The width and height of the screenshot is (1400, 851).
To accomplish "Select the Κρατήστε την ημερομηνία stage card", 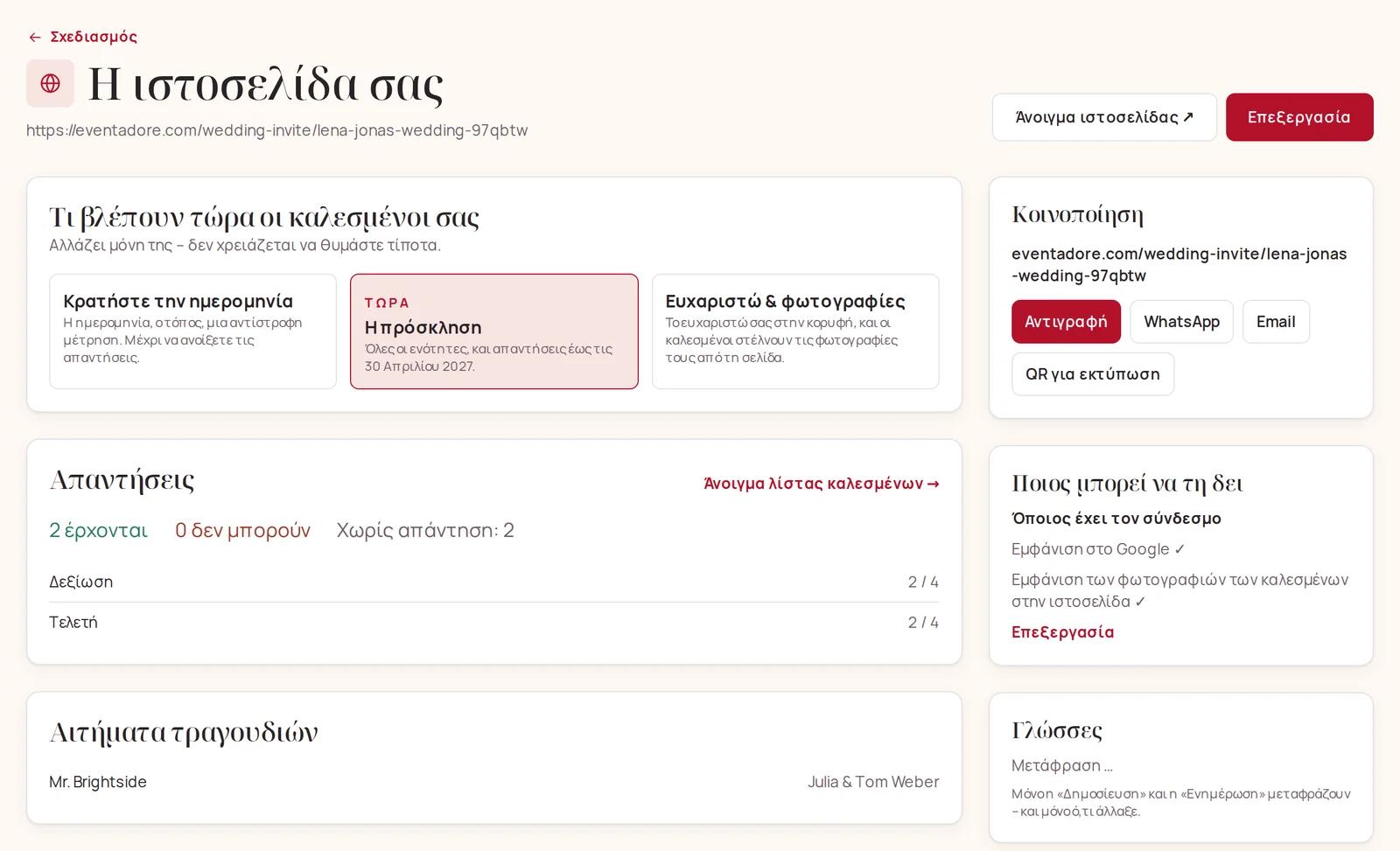I will (x=192, y=331).
